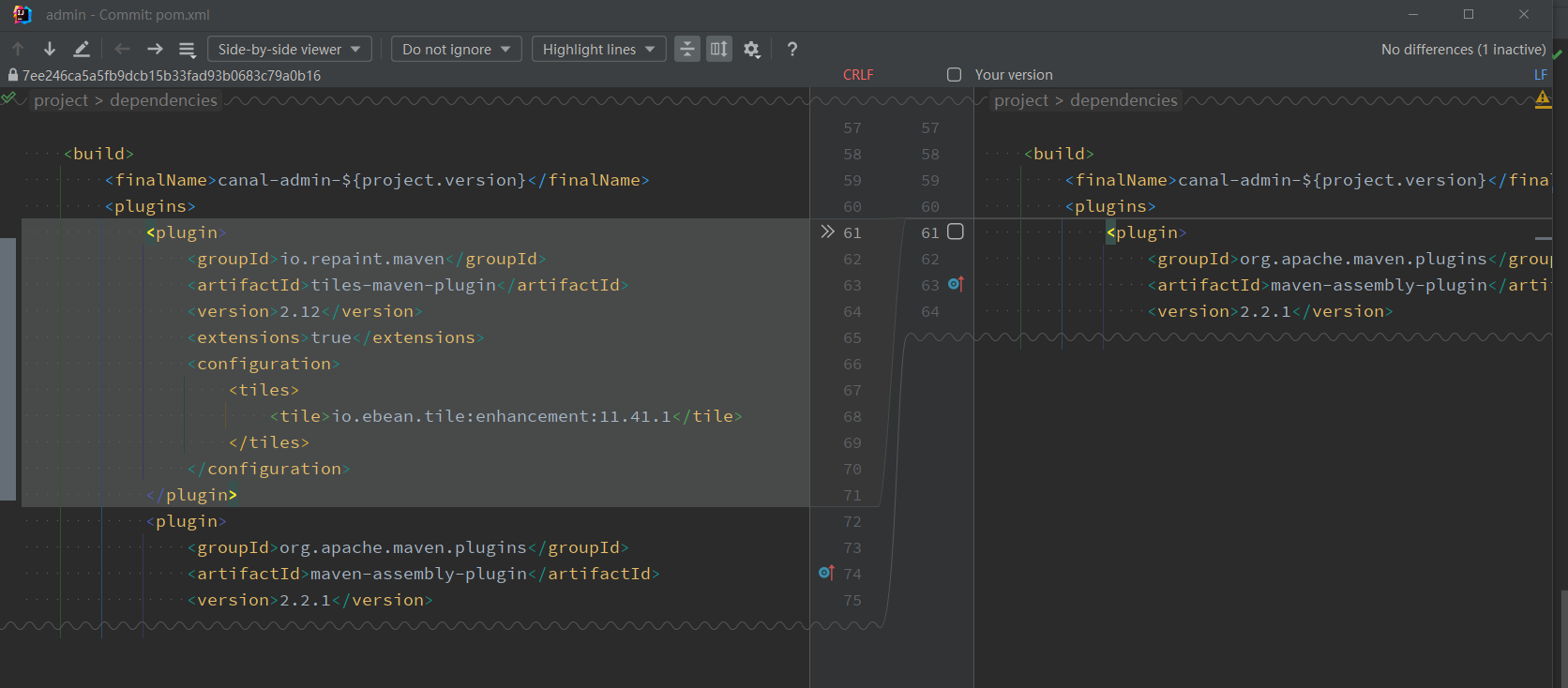The height and width of the screenshot is (688, 1568).
Task: Click the gutter marker icon at right line 63
Action: click(956, 284)
